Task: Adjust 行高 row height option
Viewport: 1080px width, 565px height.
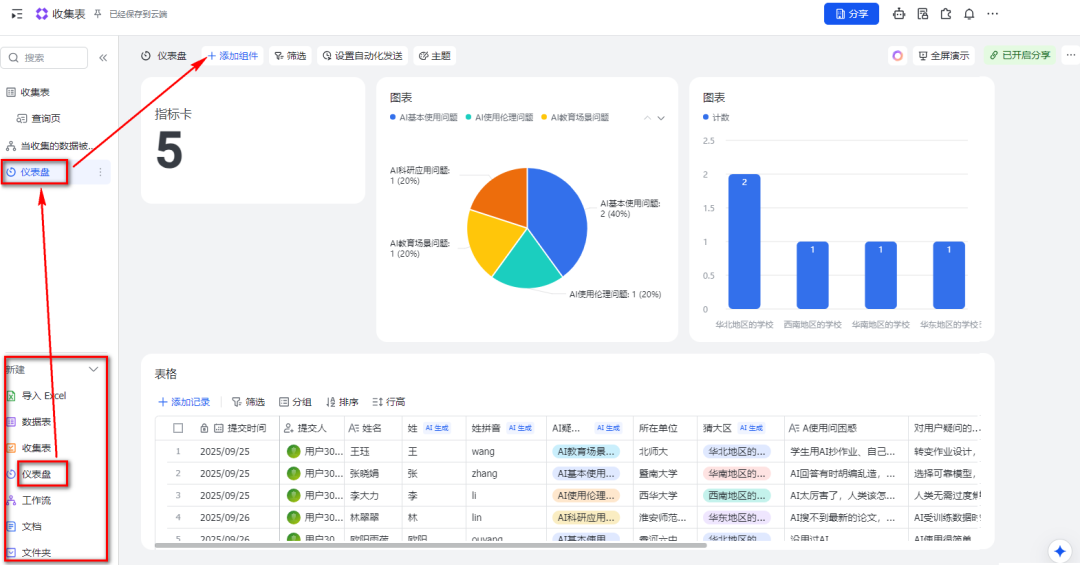Action: pos(389,402)
